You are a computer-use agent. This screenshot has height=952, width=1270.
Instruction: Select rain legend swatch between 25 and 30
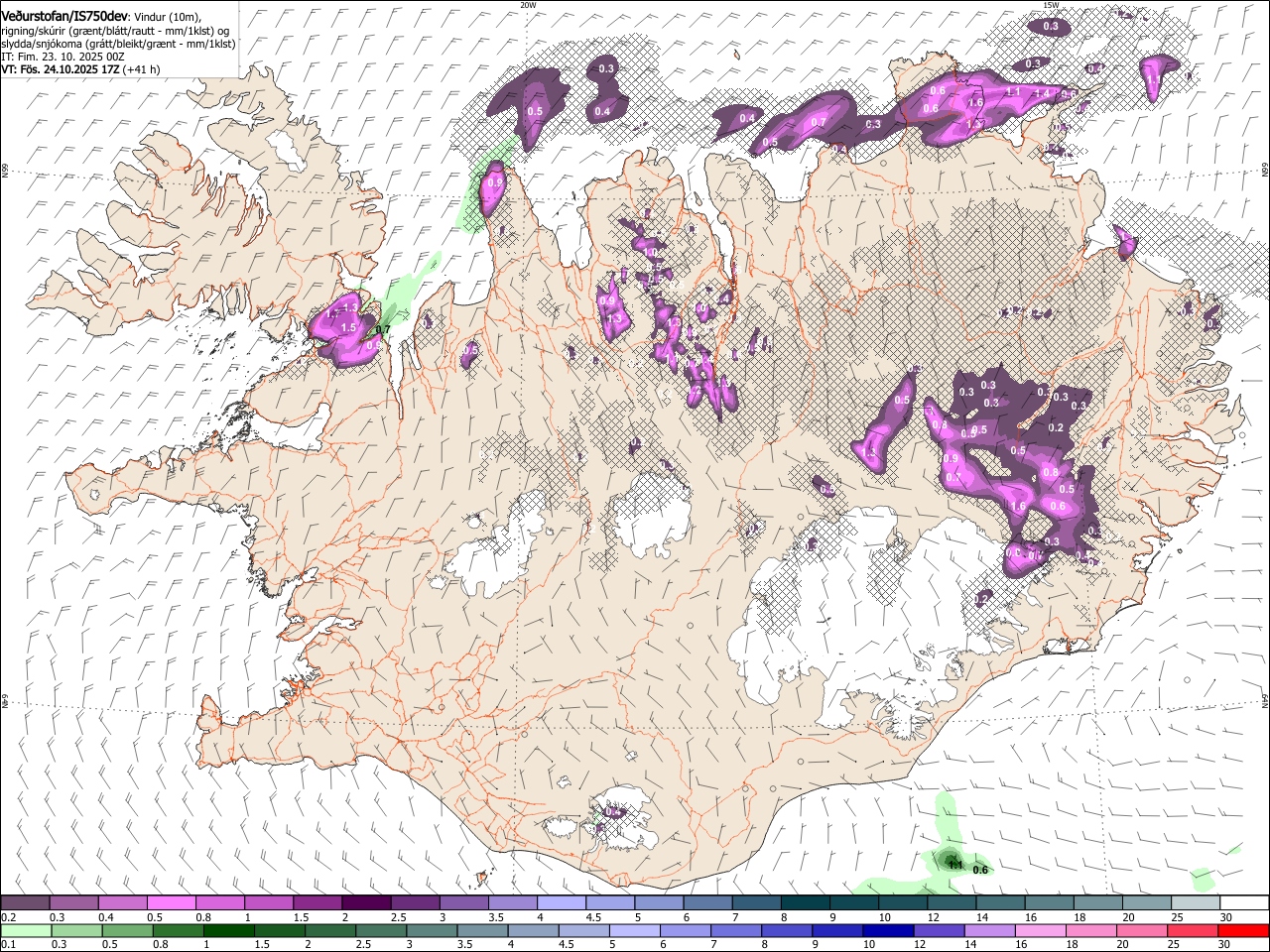click(x=1193, y=930)
